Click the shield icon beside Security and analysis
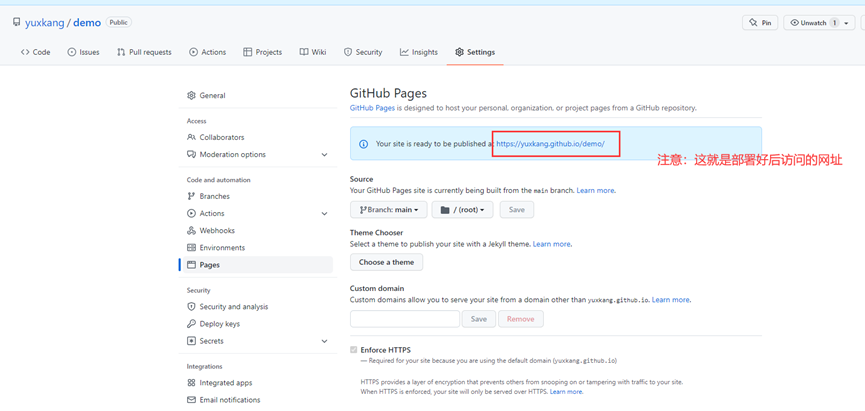 click(x=191, y=306)
